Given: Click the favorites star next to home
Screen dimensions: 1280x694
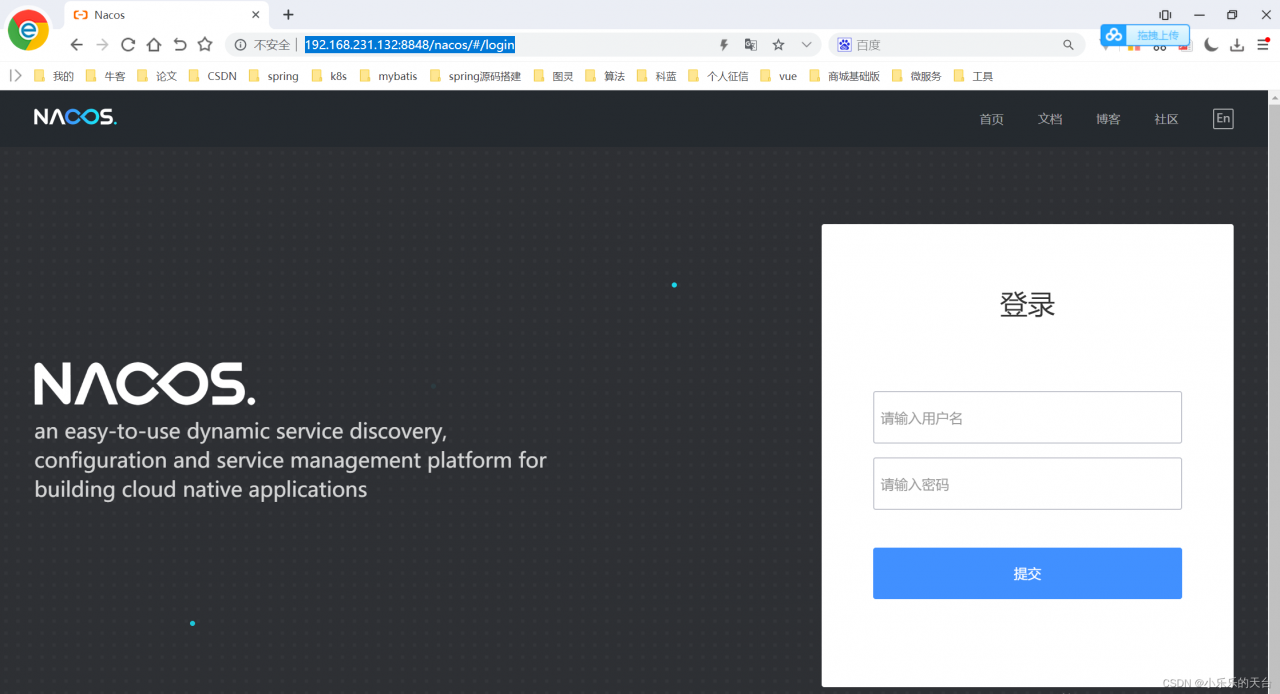Looking at the screenshot, I should click(x=205, y=45).
